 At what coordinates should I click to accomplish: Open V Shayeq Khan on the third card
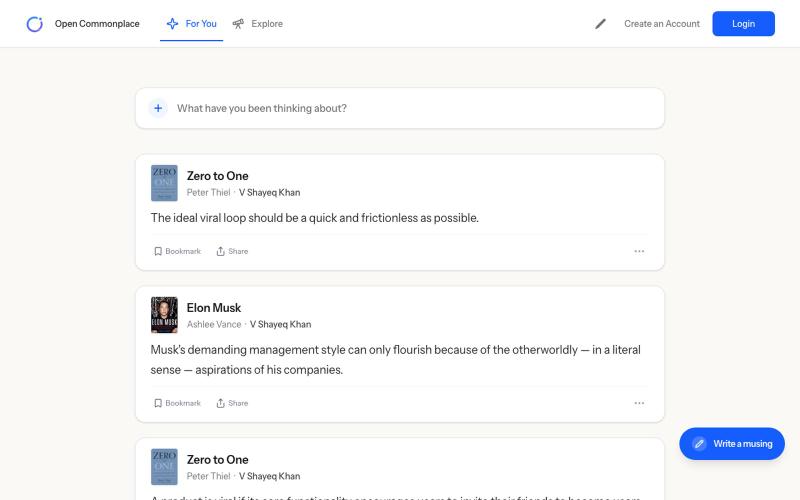point(269,476)
